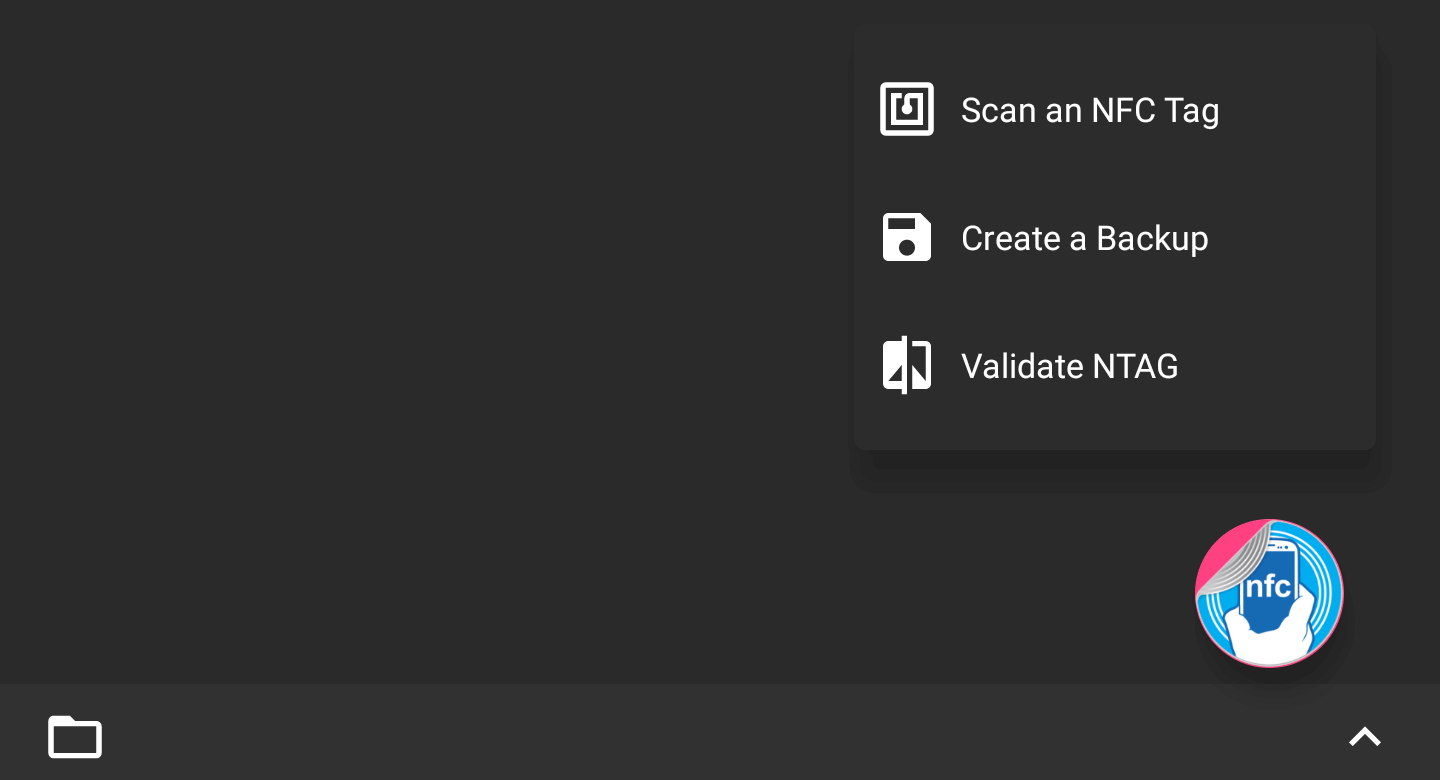Dismiss the menu by clicking empty background
1440x780 pixels.
coord(400,350)
